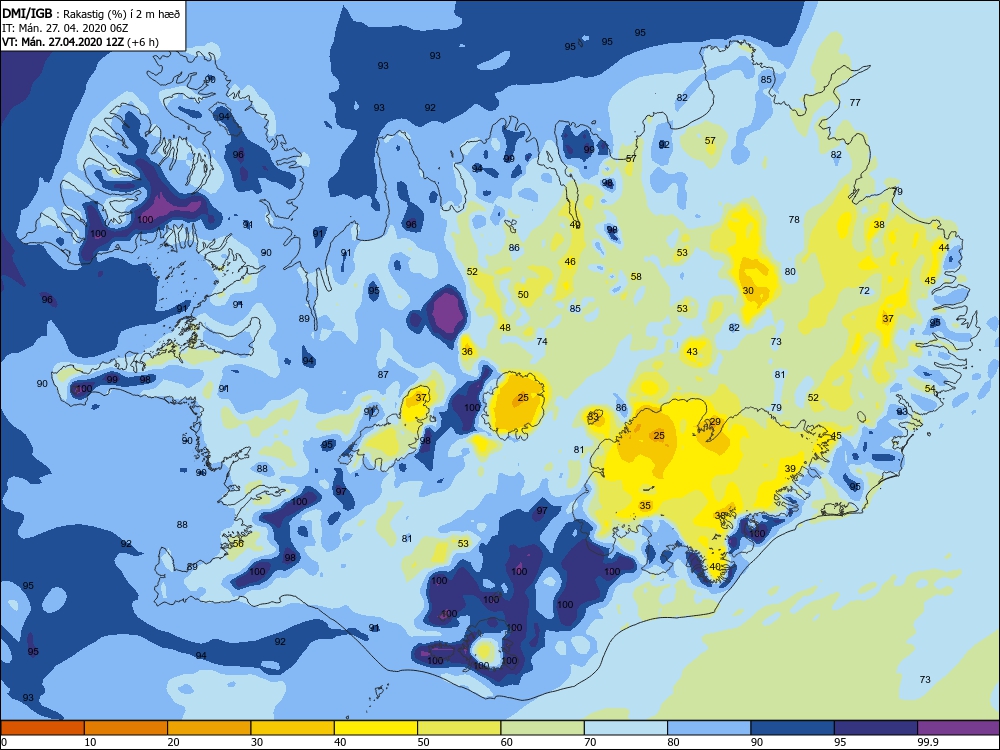Click the 40–50 bright yellow legend swatch
Viewport: 1000px width, 750px height.
coord(376,728)
